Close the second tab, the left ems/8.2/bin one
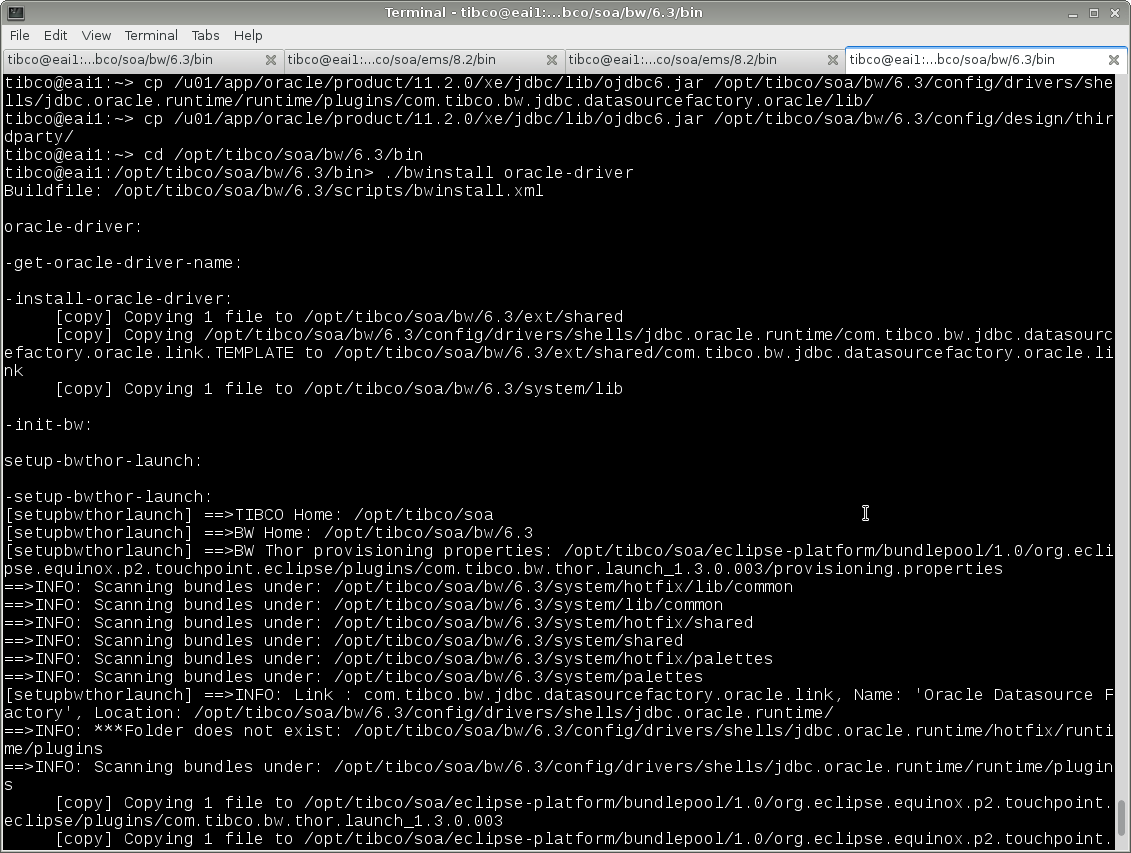Screen dimensions: 1131x853 pyautogui.click(x=552, y=60)
